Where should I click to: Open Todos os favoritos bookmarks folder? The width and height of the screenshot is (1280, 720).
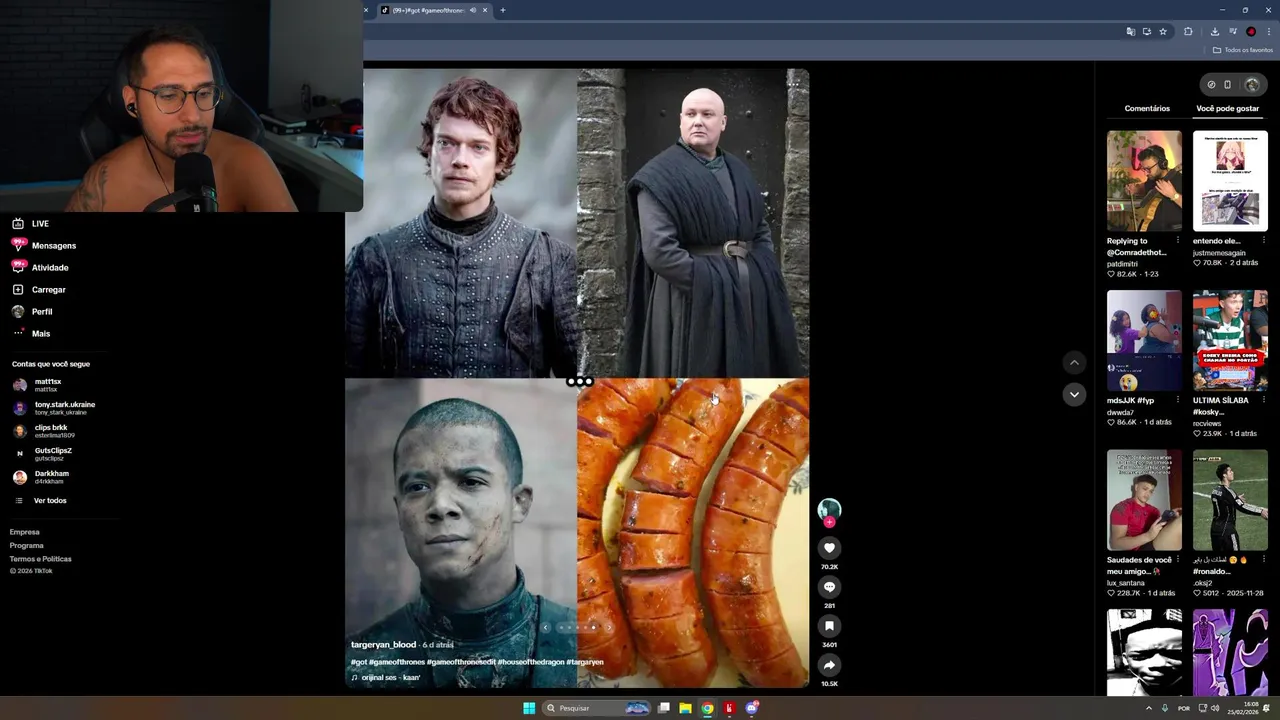coord(1243,50)
